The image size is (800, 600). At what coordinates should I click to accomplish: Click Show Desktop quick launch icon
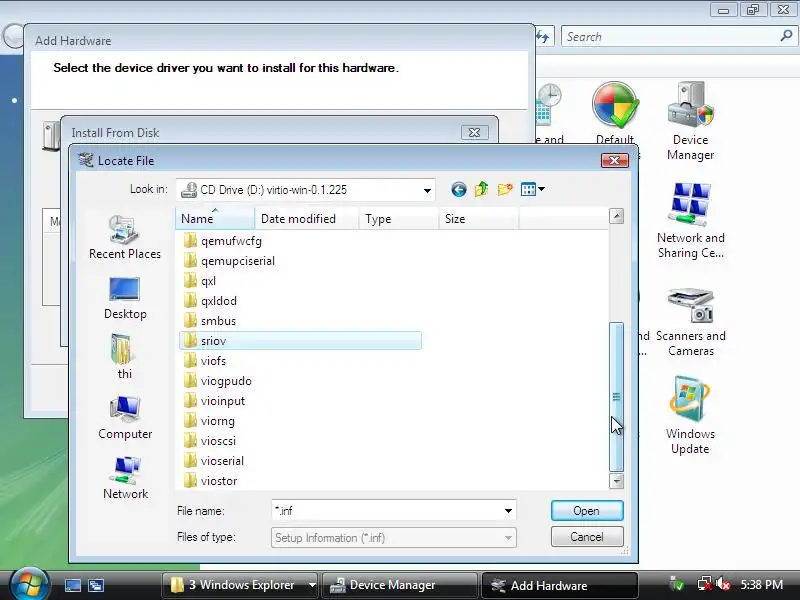[x=72, y=585]
